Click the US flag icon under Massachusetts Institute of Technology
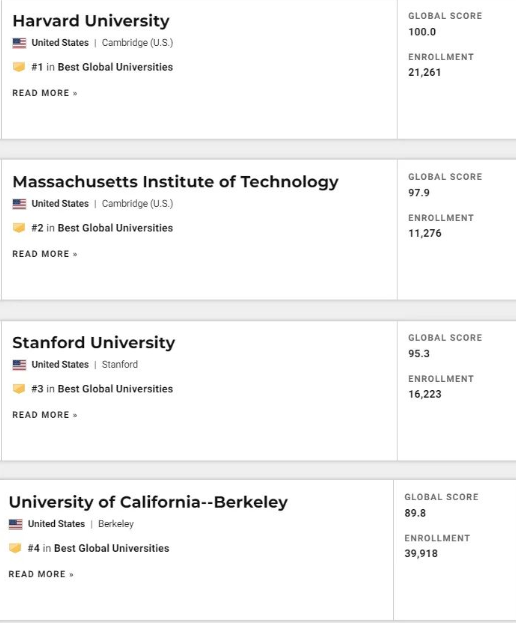 point(19,204)
